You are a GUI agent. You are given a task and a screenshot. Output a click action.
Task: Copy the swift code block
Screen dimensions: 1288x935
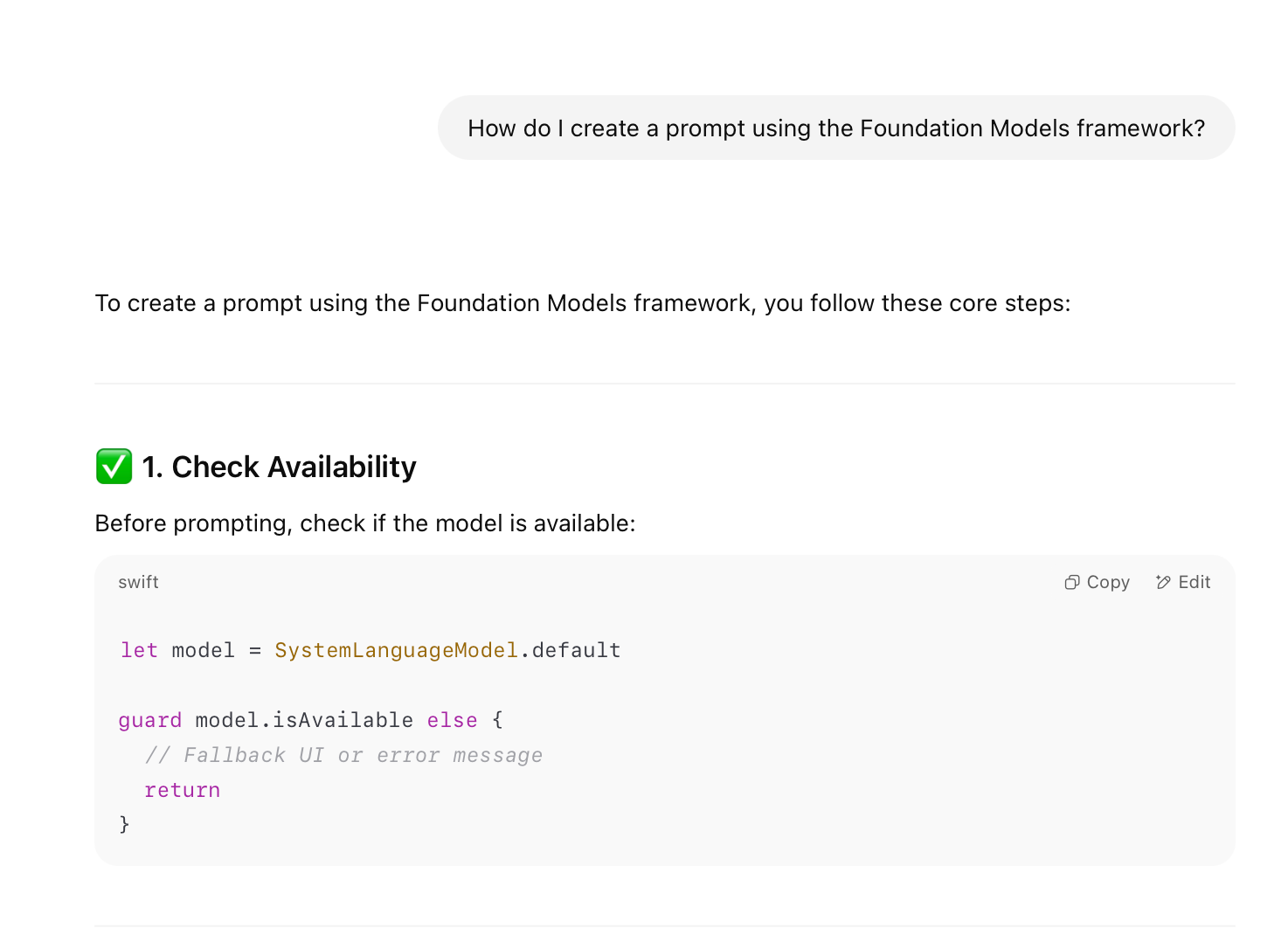tap(1097, 582)
